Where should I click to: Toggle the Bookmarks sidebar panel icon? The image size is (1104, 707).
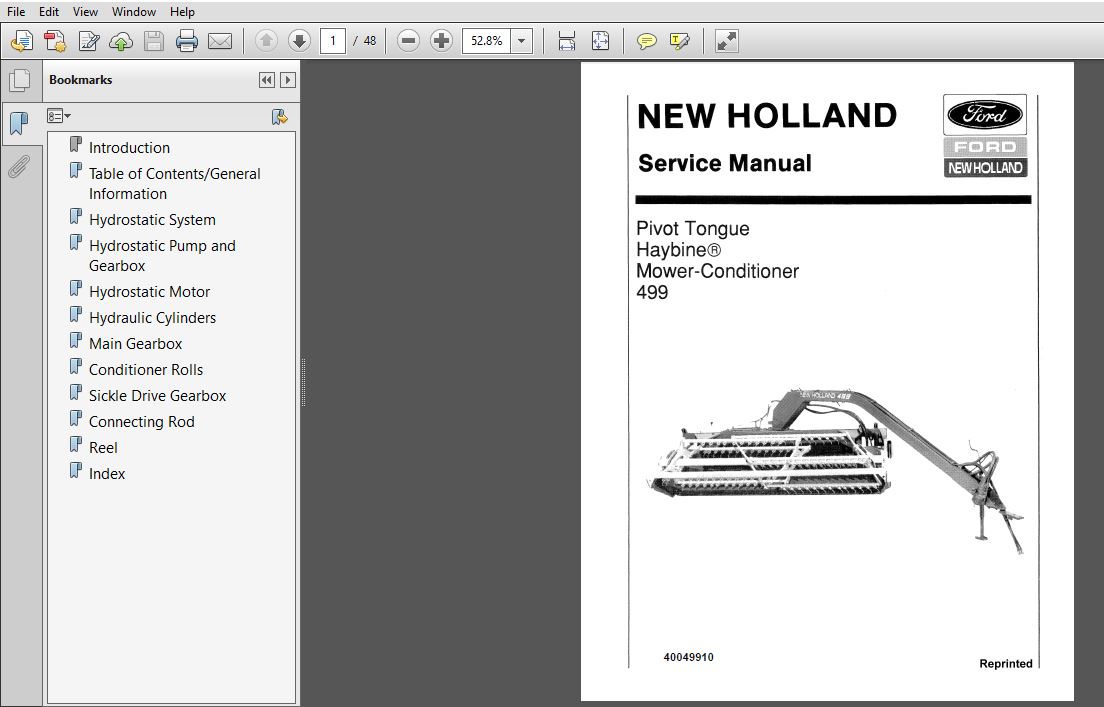click(x=19, y=123)
